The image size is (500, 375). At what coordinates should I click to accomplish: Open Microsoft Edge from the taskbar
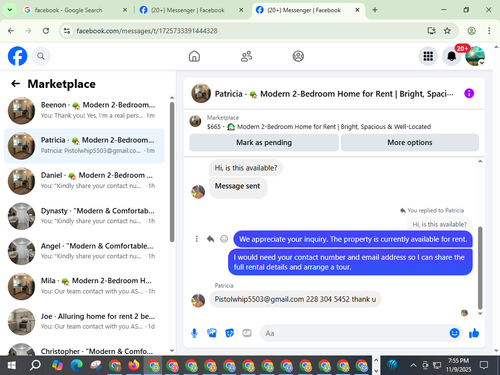(x=76, y=365)
